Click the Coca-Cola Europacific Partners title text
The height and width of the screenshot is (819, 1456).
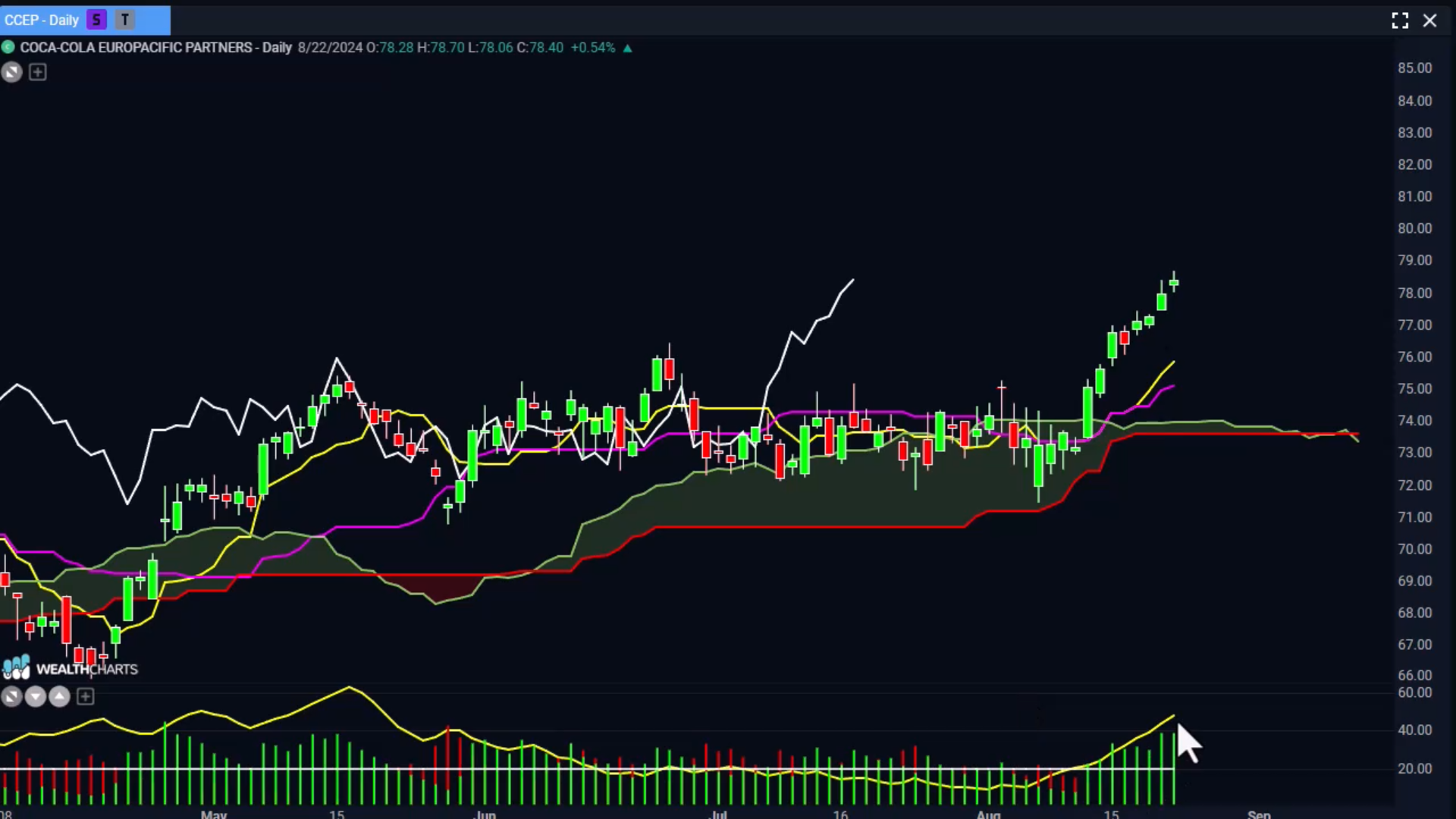pyautogui.click(x=155, y=48)
